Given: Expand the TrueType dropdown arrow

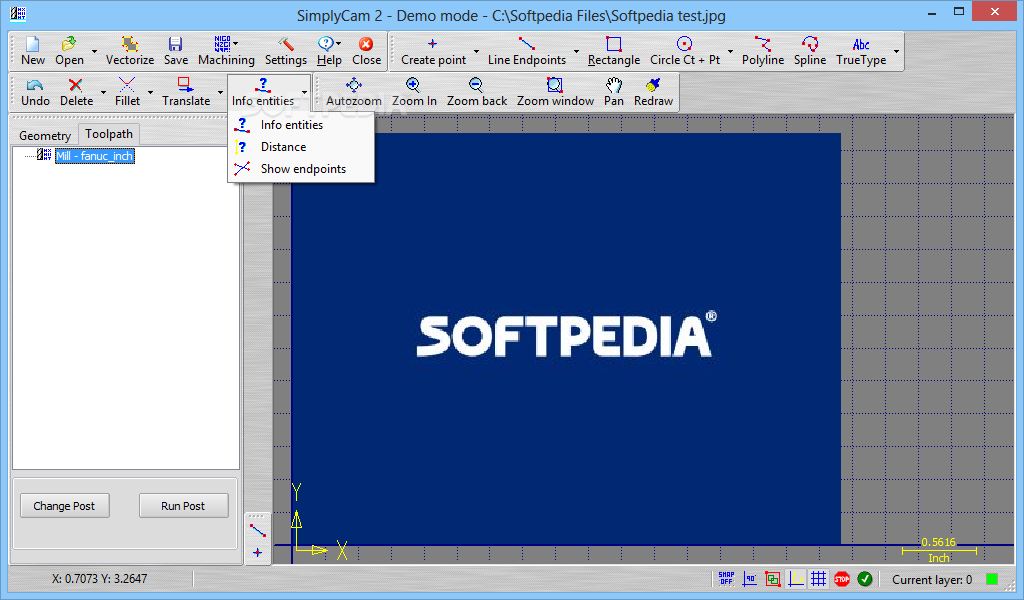Looking at the screenshot, I should pyautogui.click(x=896, y=51).
